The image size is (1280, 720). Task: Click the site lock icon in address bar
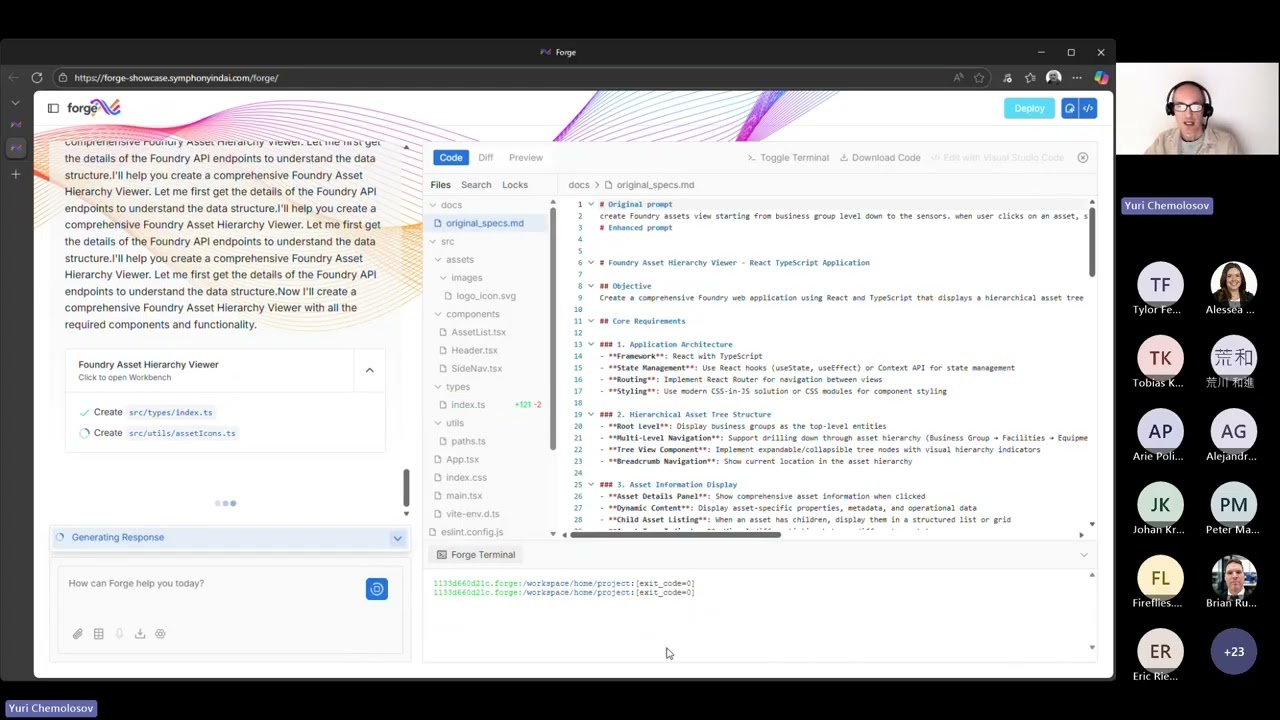62,77
